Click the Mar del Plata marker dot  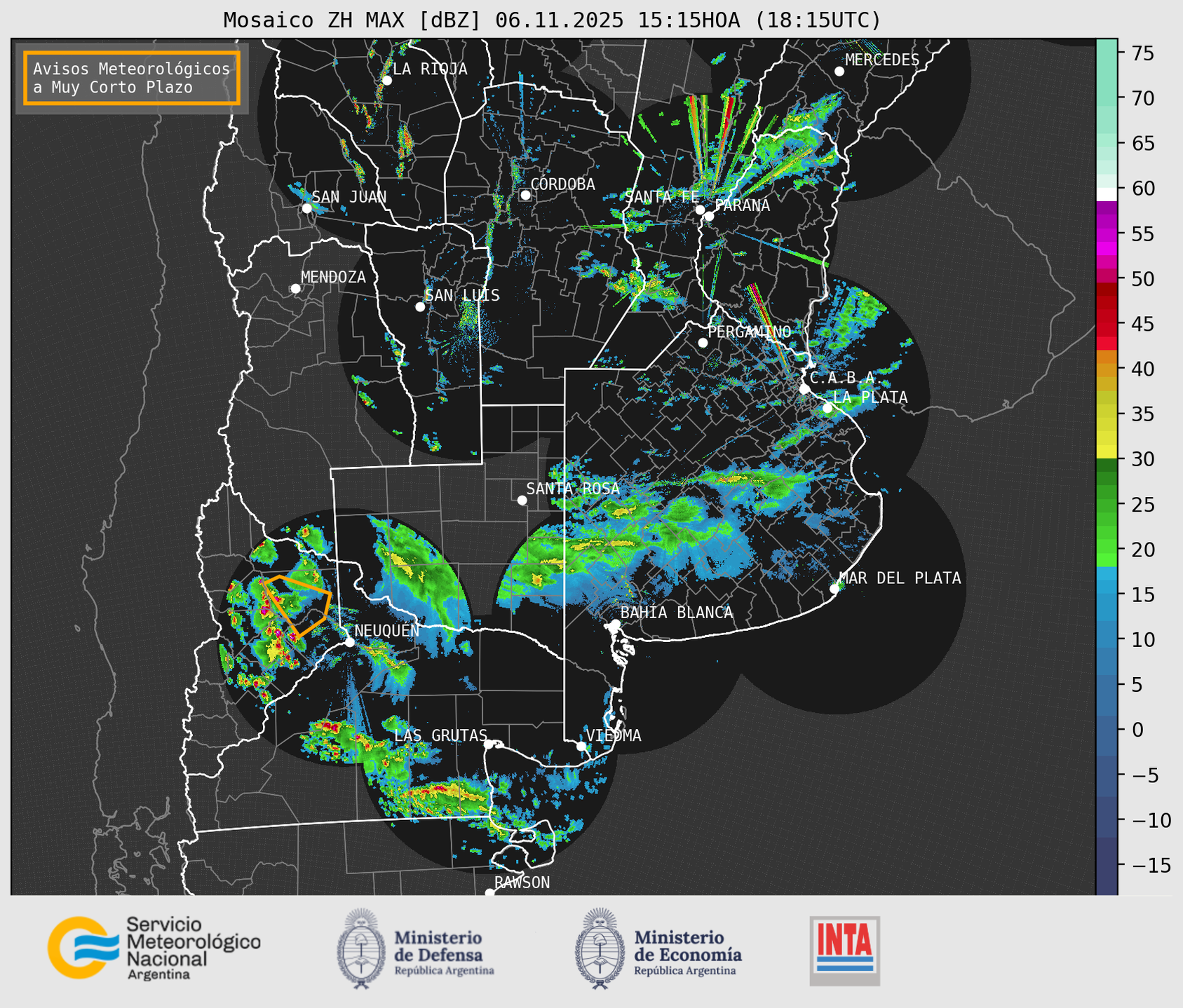[834, 588]
